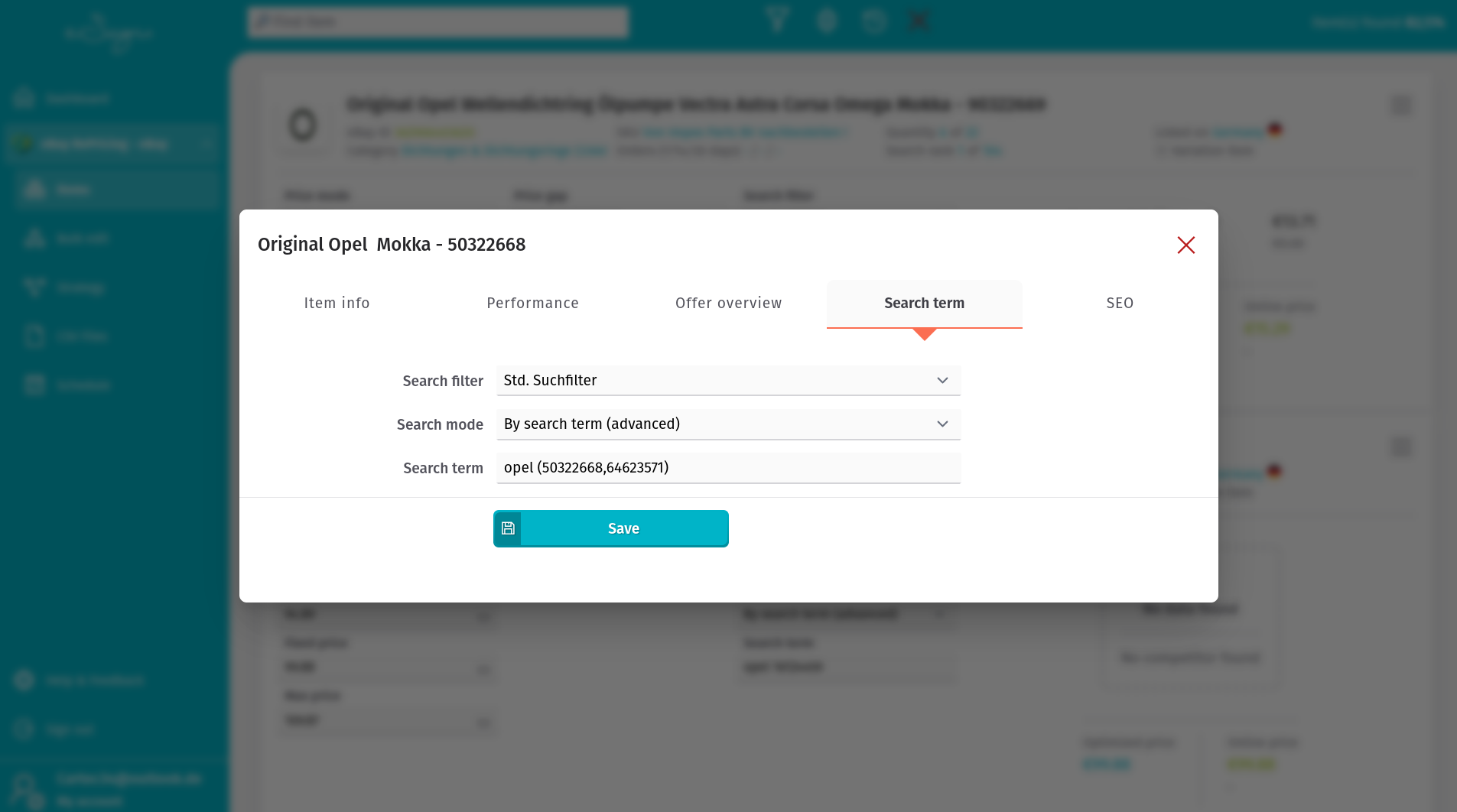Click the chevron arrow of Search filter
The width and height of the screenshot is (1457, 812).
click(942, 381)
